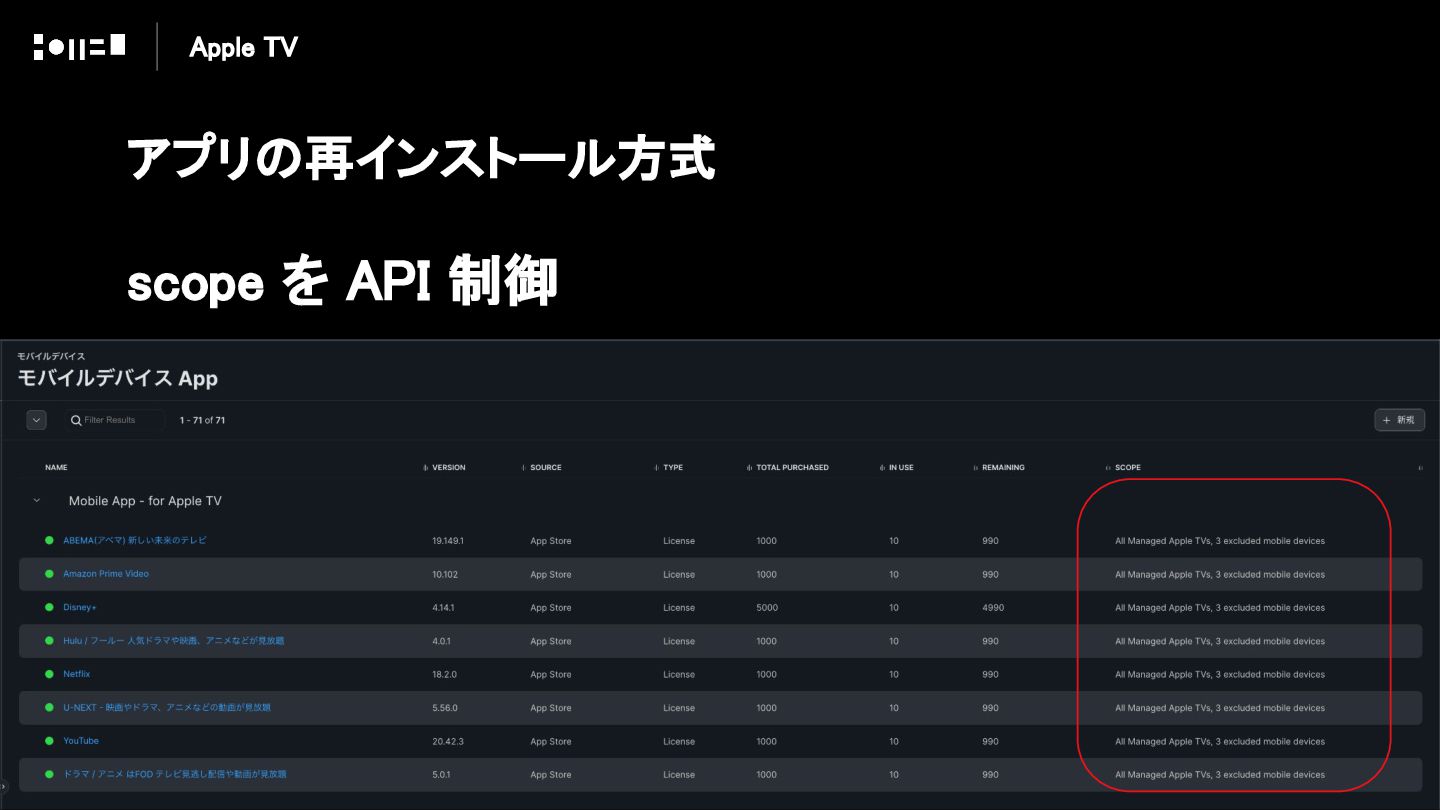Click green status dot beside ABEMA app

click(x=49, y=541)
